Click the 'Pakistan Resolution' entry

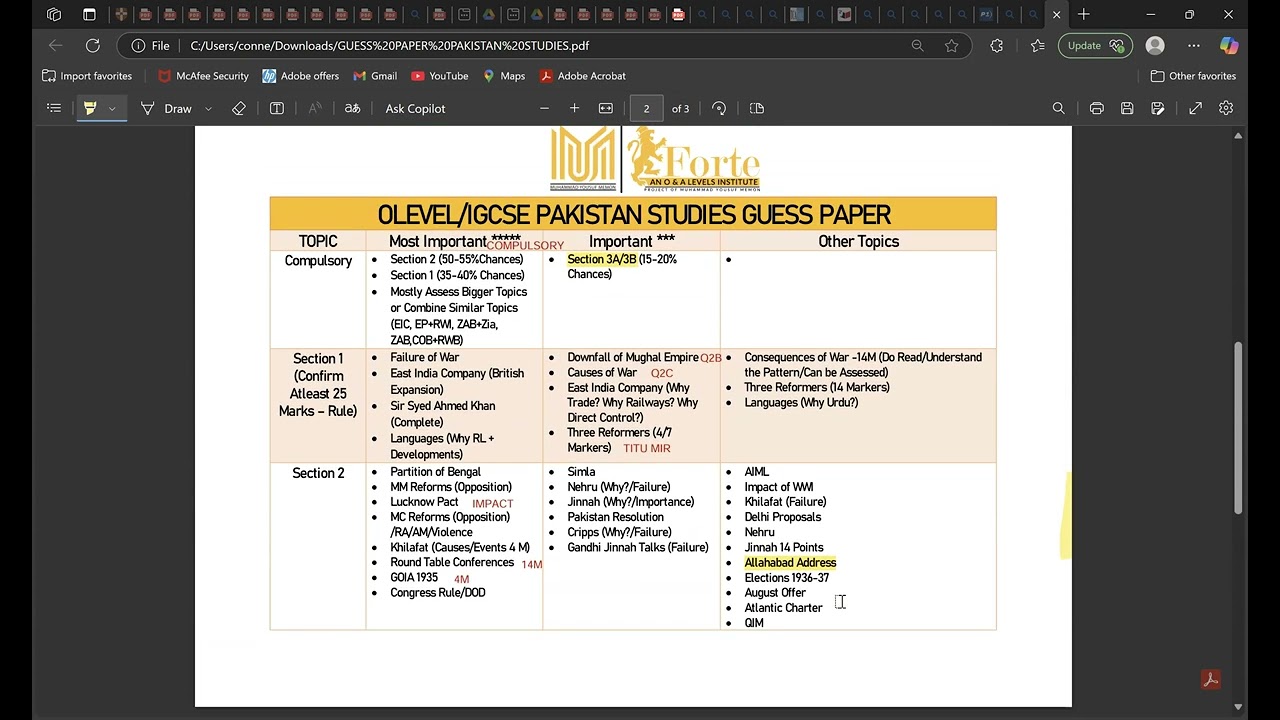pos(615,517)
